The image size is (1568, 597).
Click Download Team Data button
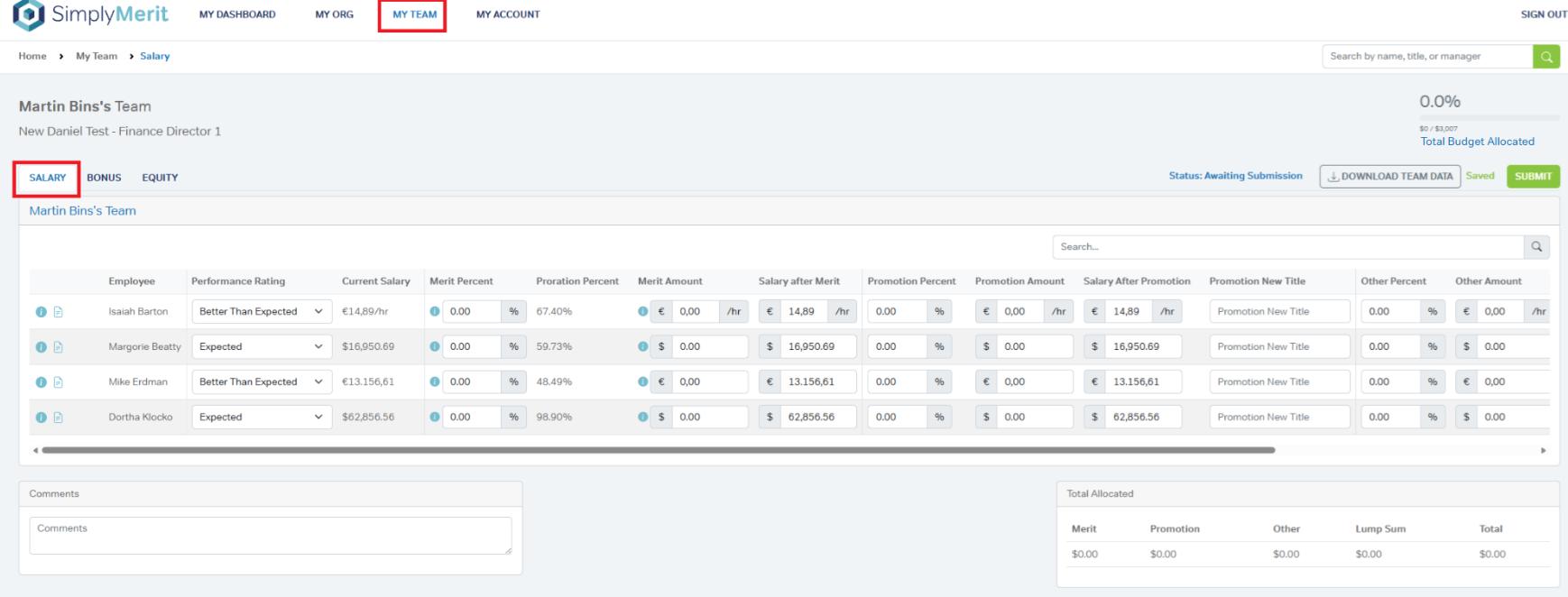pos(1389,177)
